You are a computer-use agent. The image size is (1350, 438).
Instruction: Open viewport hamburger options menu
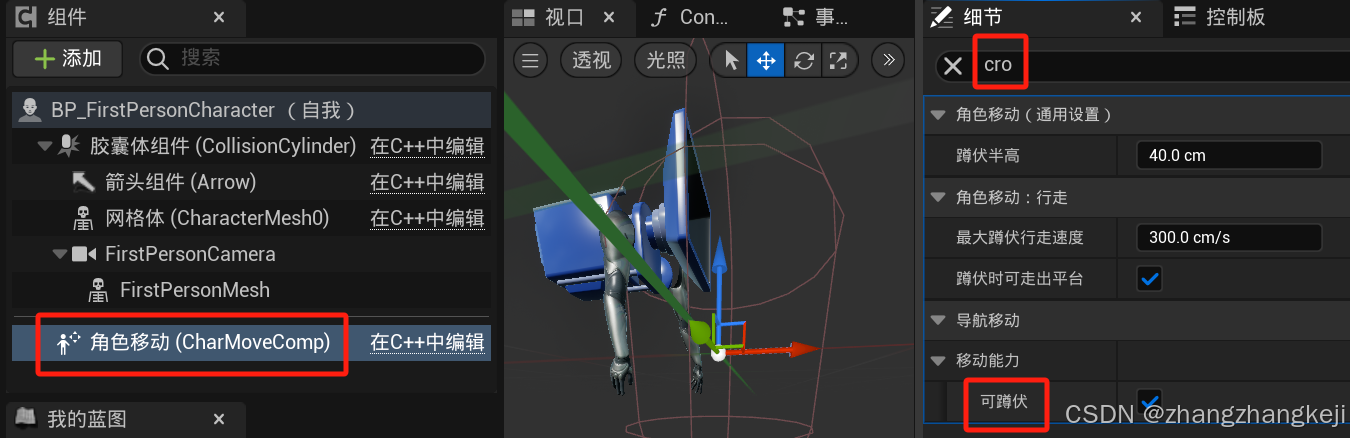[x=530, y=61]
